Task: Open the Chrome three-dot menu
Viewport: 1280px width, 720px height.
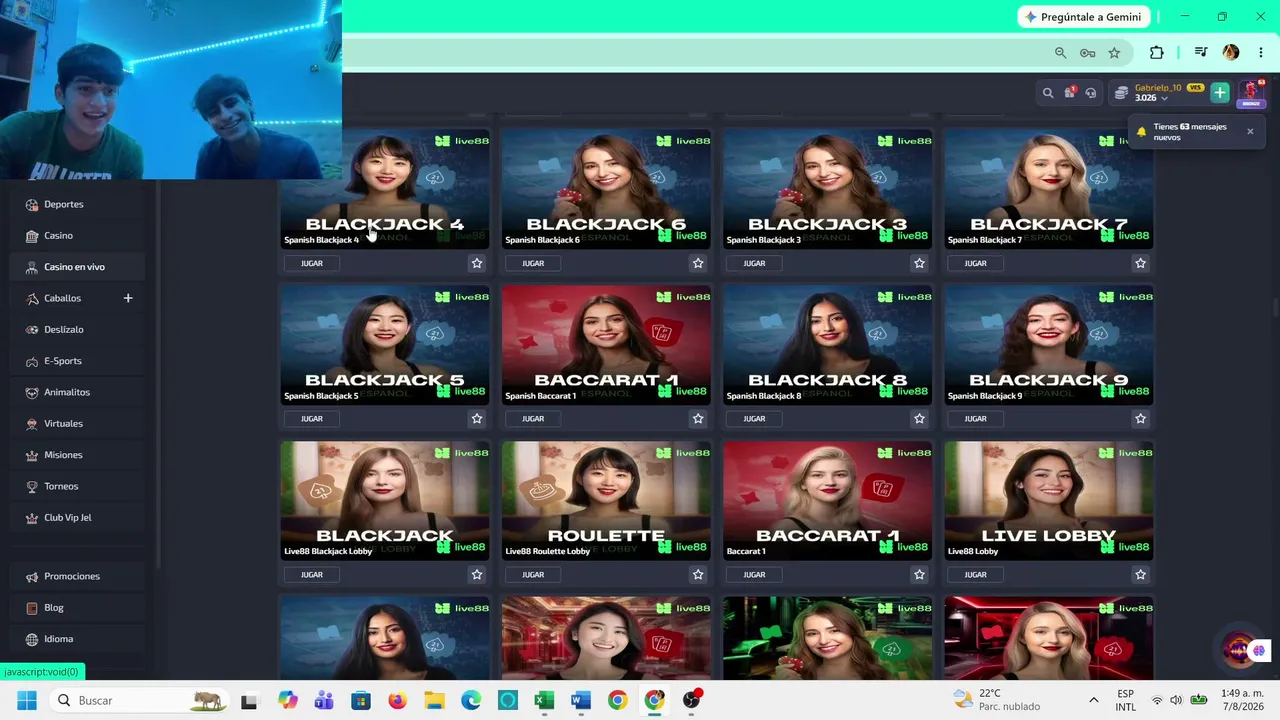Action: pyautogui.click(x=1260, y=52)
